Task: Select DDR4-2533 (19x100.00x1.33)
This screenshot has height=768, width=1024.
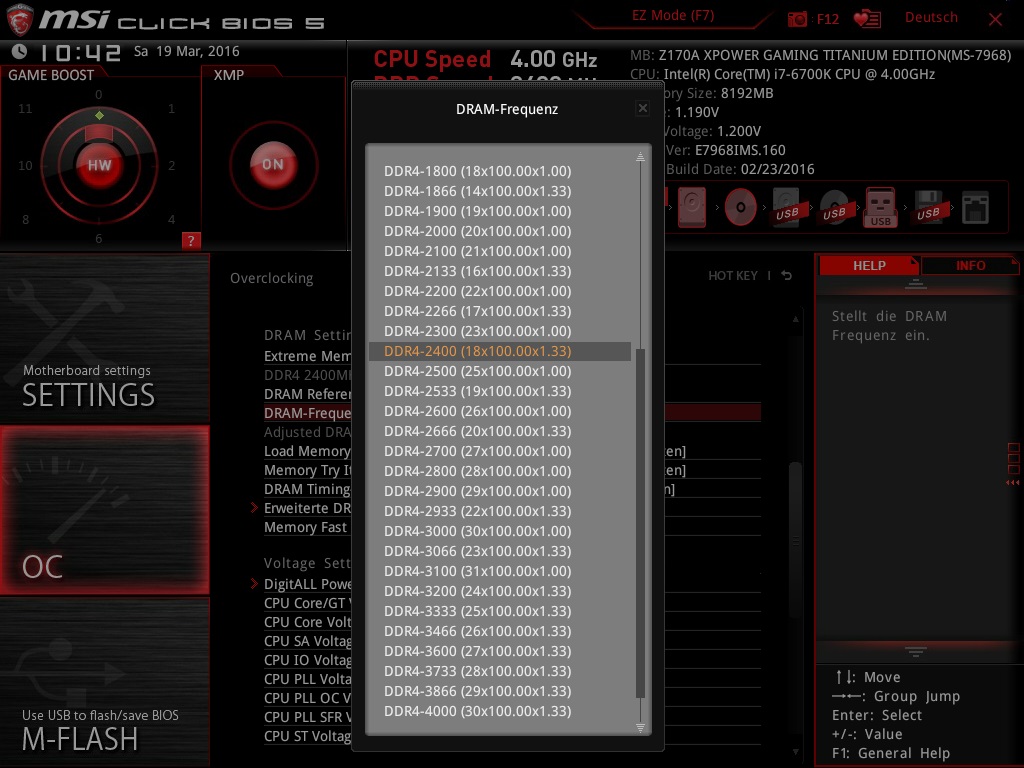Action: [500, 391]
